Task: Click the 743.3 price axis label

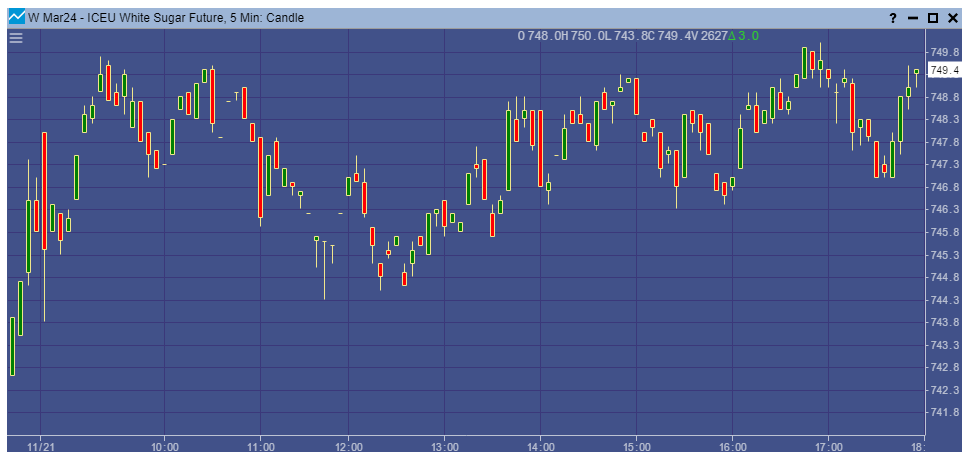Action: pyautogui.click(x=944, y=345)
